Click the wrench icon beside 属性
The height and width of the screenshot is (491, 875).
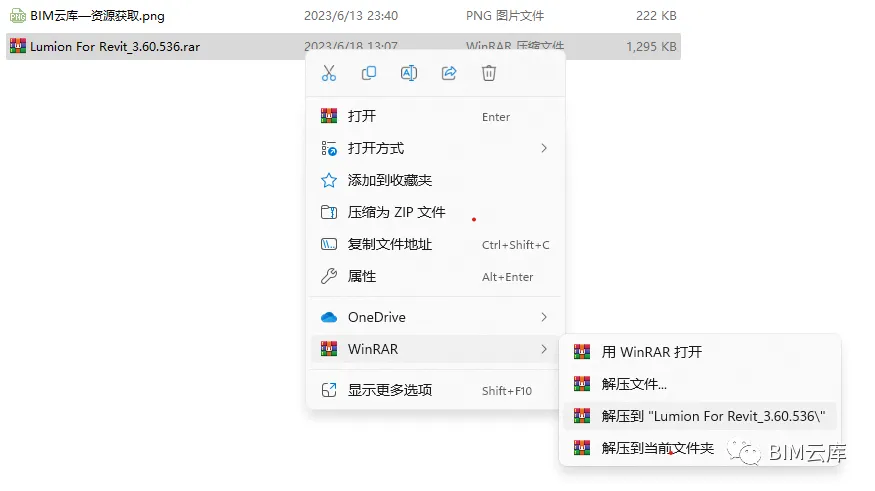pos(329,276)
